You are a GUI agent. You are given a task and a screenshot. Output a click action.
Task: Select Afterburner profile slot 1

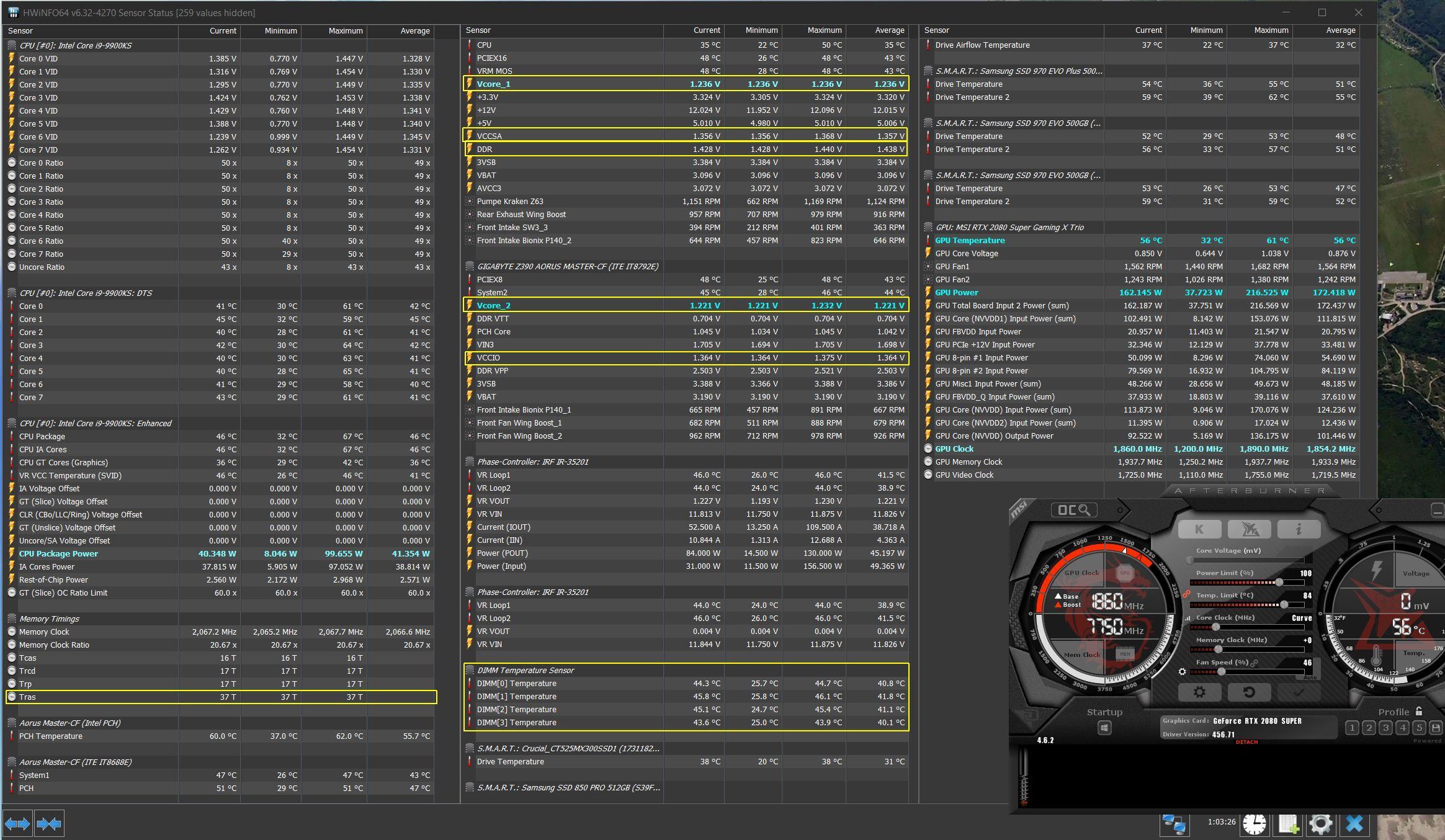coord(1352,728)
